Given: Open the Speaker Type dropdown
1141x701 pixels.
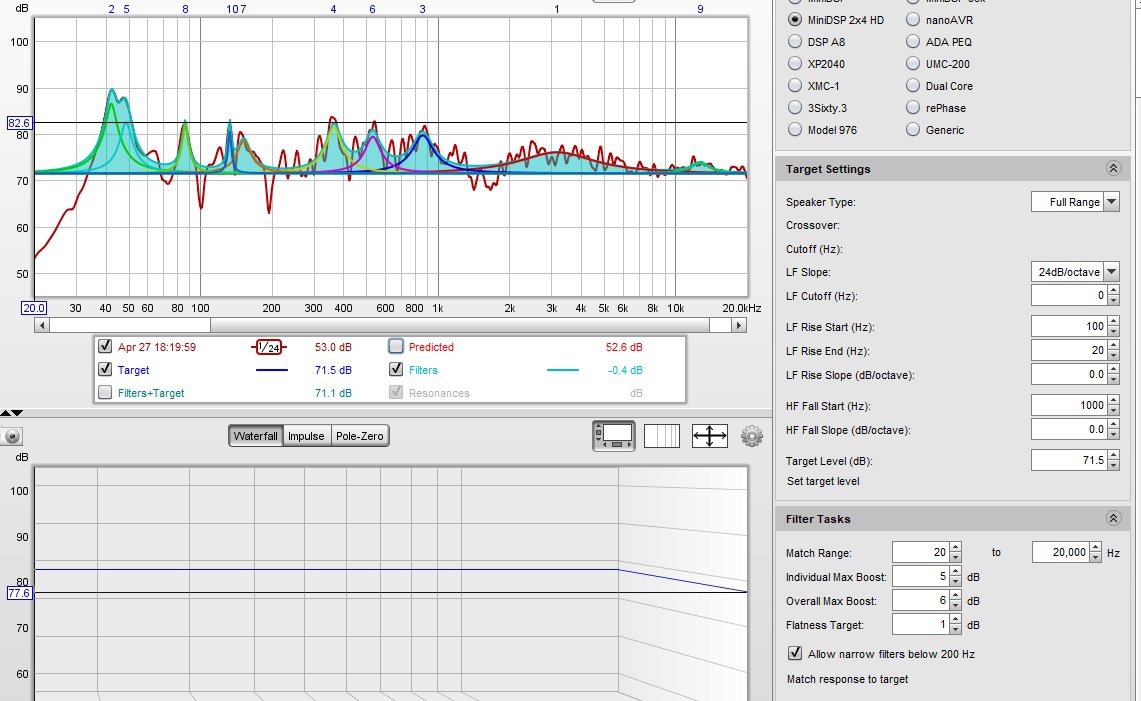Looking at the screenshot, I should click(1074, 202).
